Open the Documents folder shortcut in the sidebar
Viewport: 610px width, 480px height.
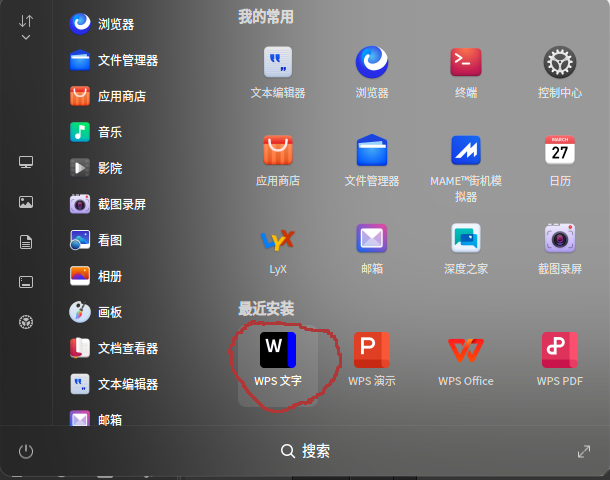[x=26, y=242]
